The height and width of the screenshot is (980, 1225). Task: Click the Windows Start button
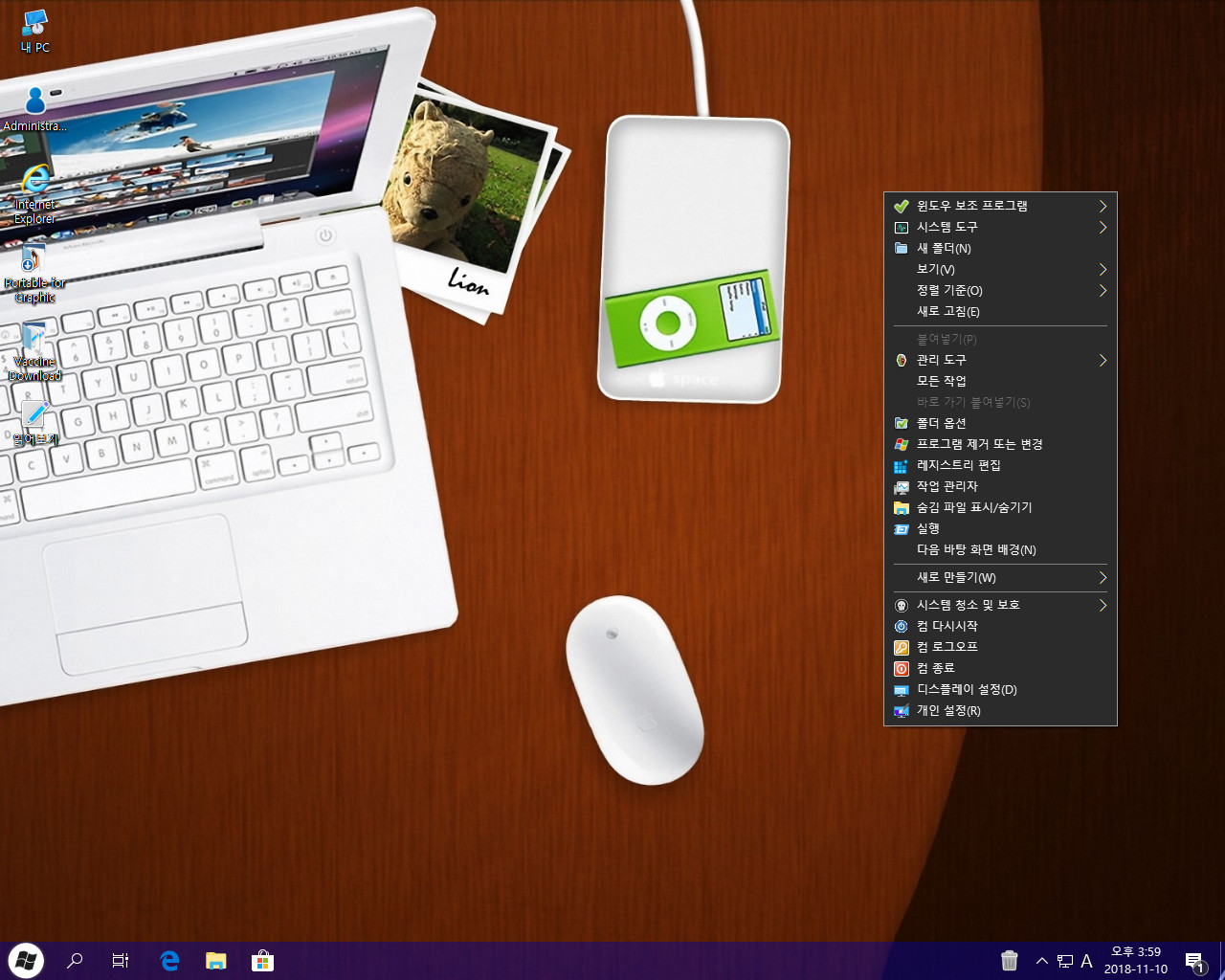(x=26, y=961)
